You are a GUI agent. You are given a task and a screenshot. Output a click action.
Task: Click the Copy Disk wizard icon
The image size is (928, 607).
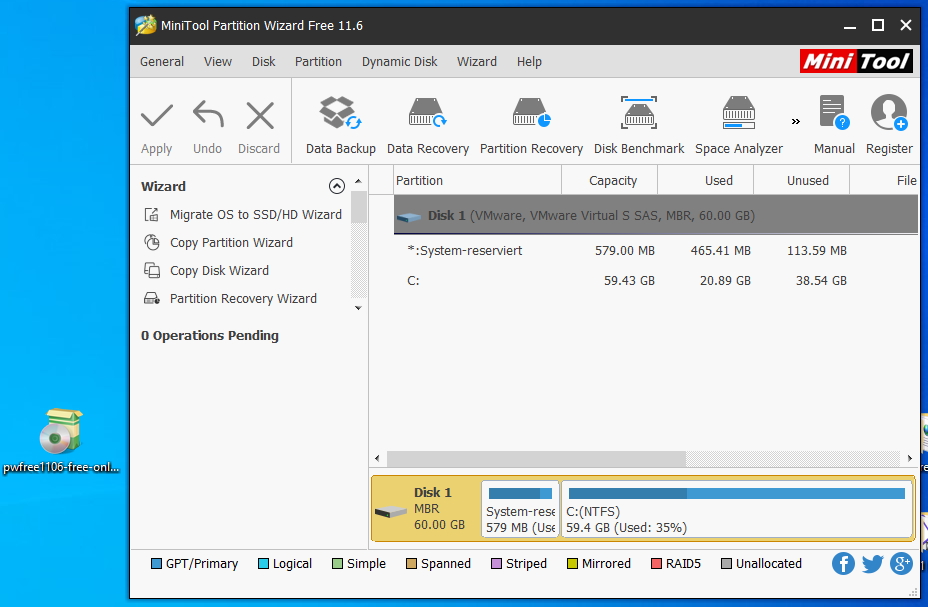pyautogui.click(x=152, y=270)
